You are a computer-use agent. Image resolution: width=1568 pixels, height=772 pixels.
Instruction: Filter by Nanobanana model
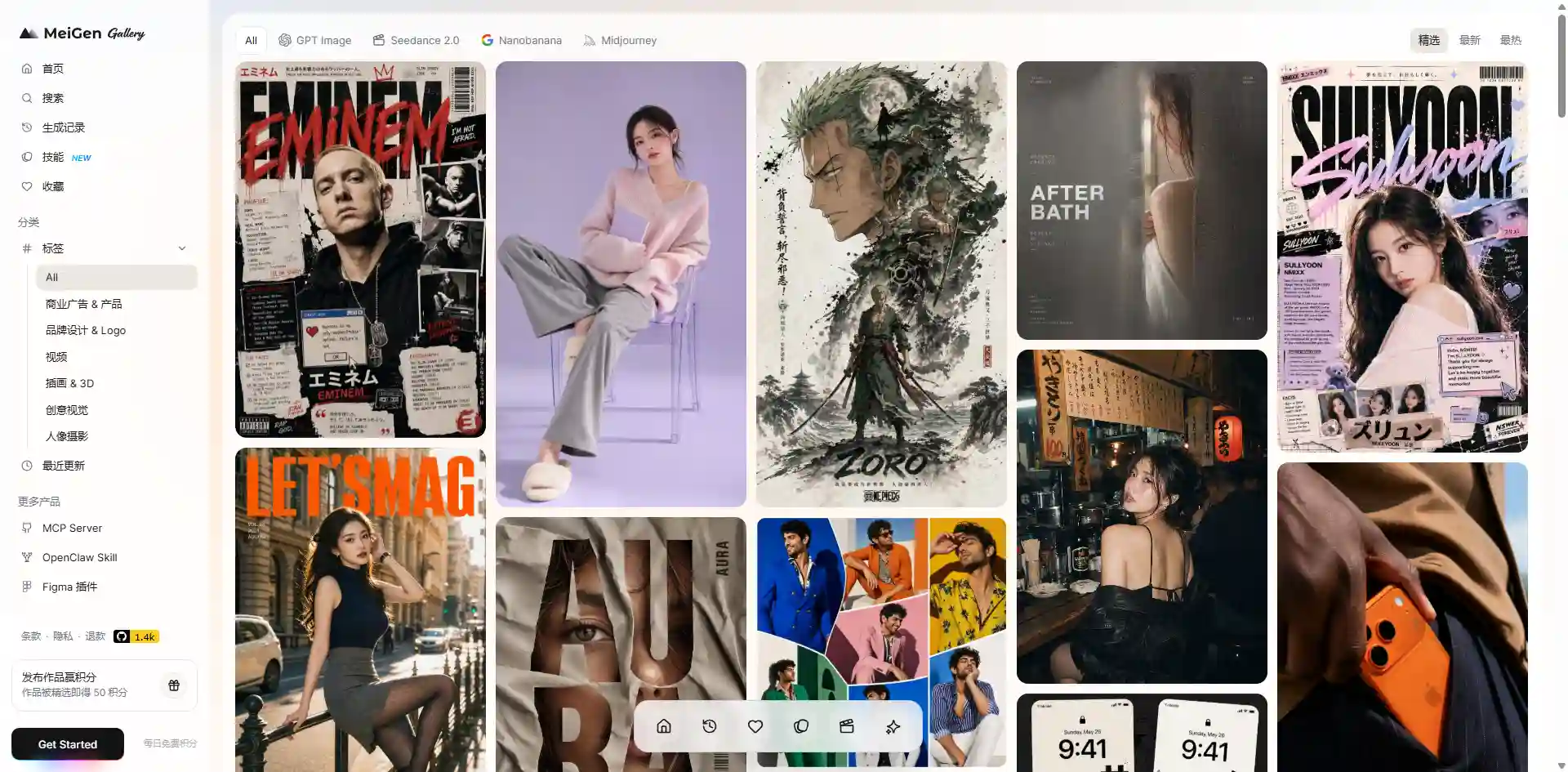(522, 40)
